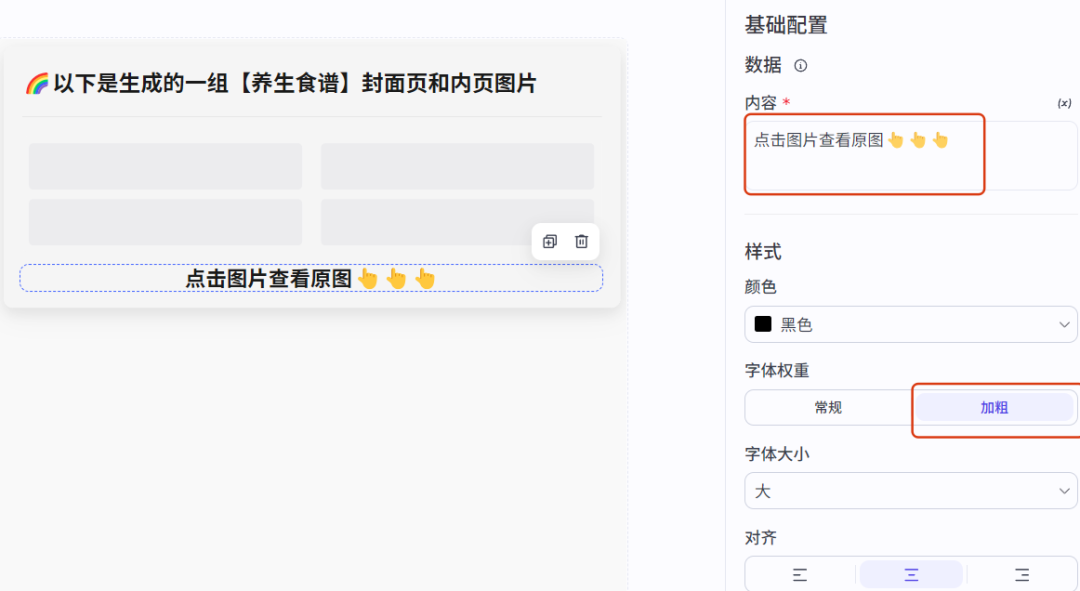Click the variable (x) icon above the content field
This screenshot has height=591, width=1080.
pyautogui.click(x=1064, y=103)
